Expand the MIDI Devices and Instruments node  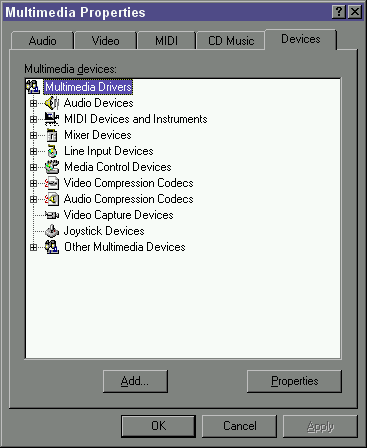pyautogui.click(x=33, y=119)
